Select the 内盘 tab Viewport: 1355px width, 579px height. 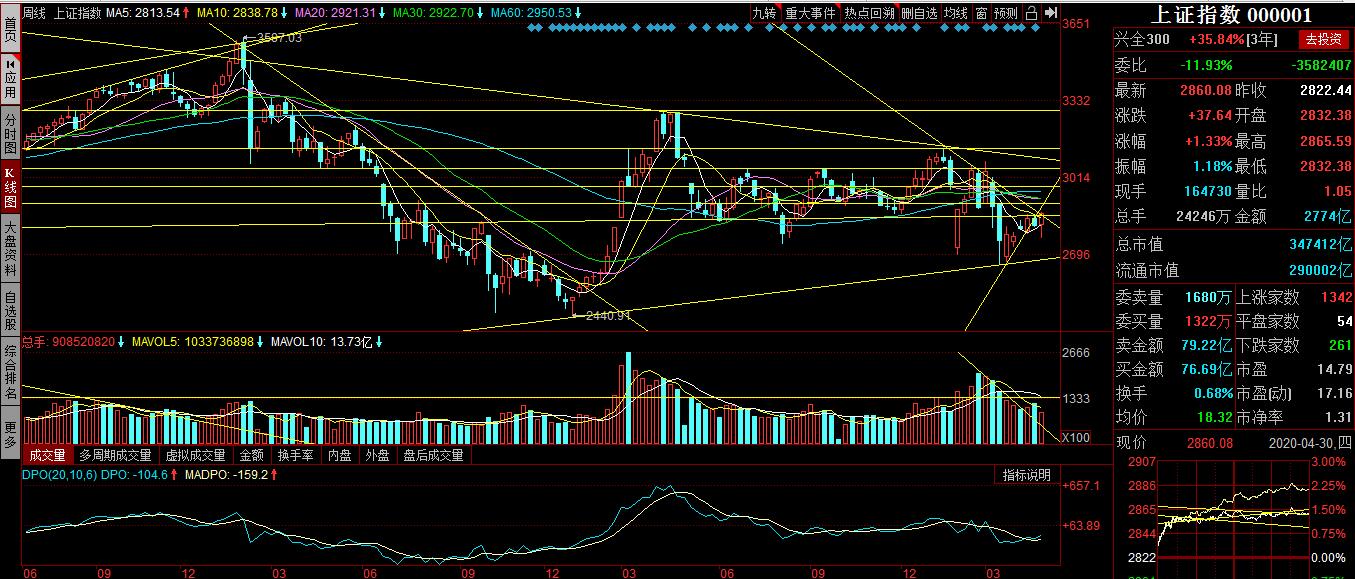(x=341, y=455)
